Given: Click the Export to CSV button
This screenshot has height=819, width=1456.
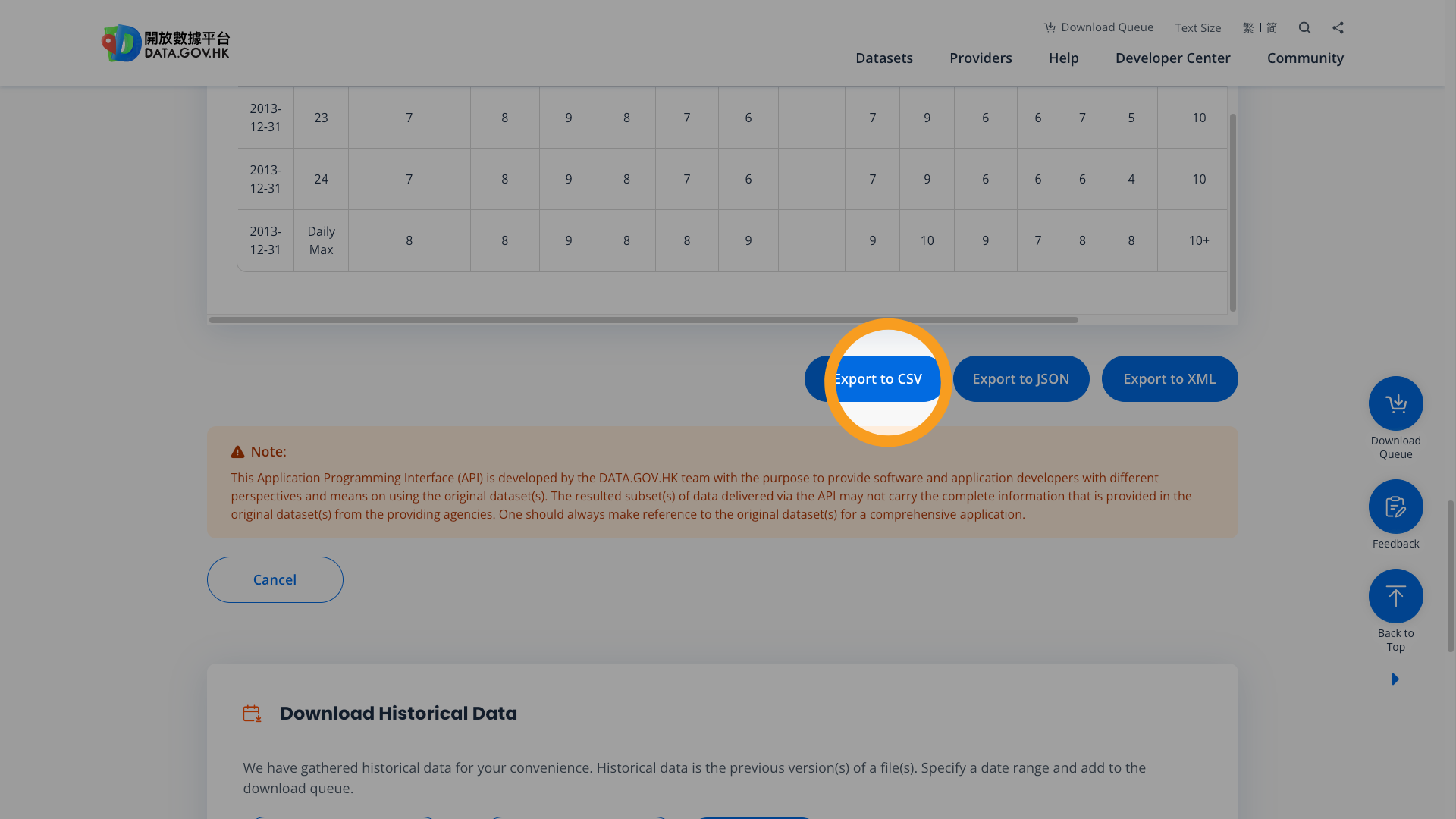Looking at the screenshot, I should (877, 378).
